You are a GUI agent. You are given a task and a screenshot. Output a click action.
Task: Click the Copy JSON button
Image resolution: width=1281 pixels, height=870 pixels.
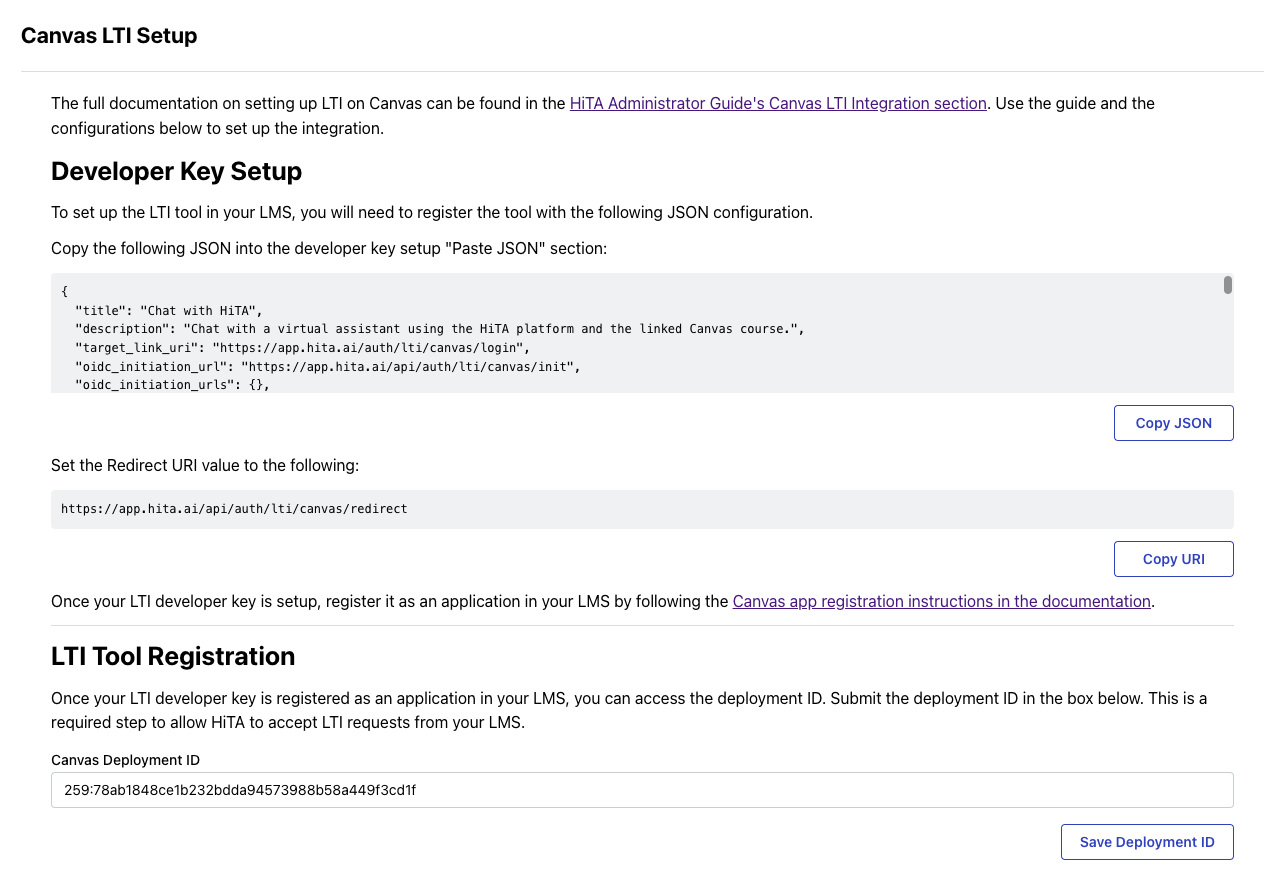click(1173, 423)
